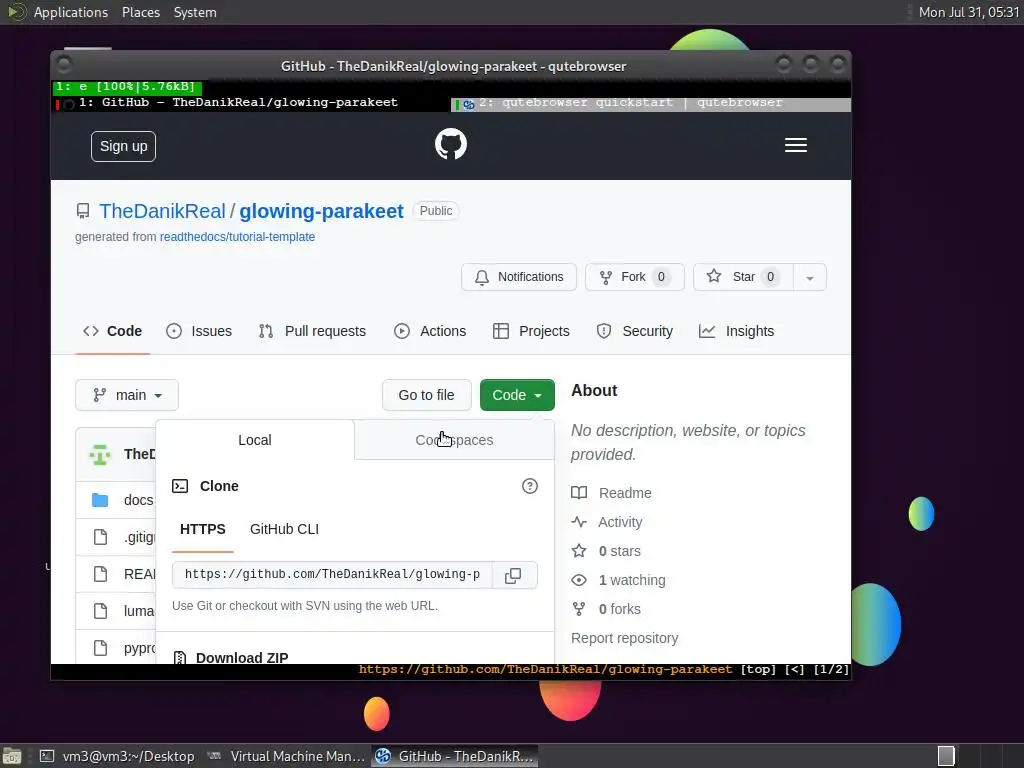Select the GitHub CLI clone option
1024x768 pixels.
click(x=284, y=529)
